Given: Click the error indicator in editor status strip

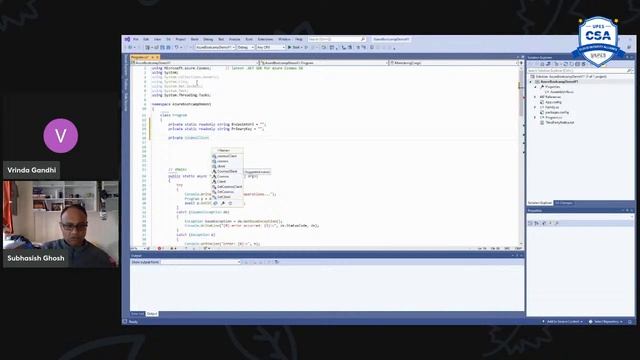Looking at the screenshot, I should [x=160, y=248].
